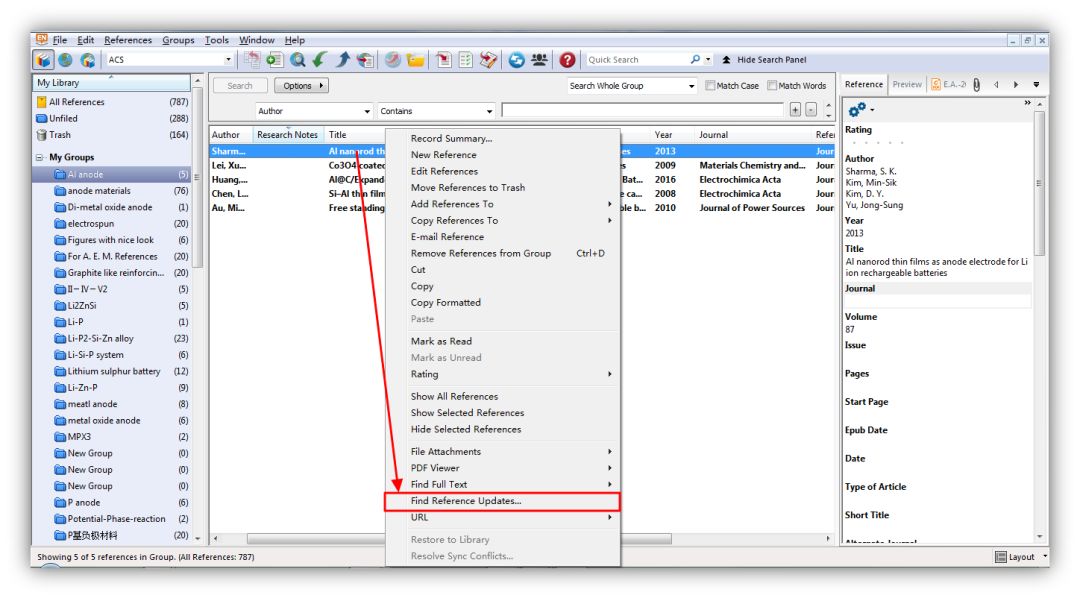The width and height of the screenshot is (1080, 598).
Task: Click the Options button
Action: click(x=301, y=85)
